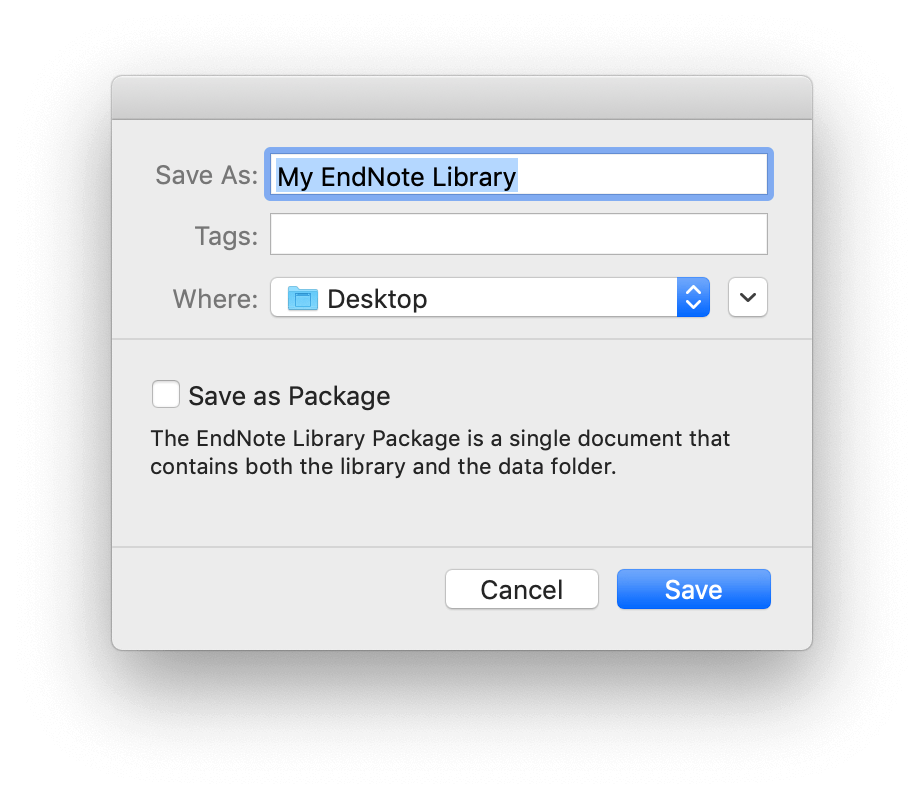
Task: Select the Desktop text in location popup
Action: tap(377, 299)
